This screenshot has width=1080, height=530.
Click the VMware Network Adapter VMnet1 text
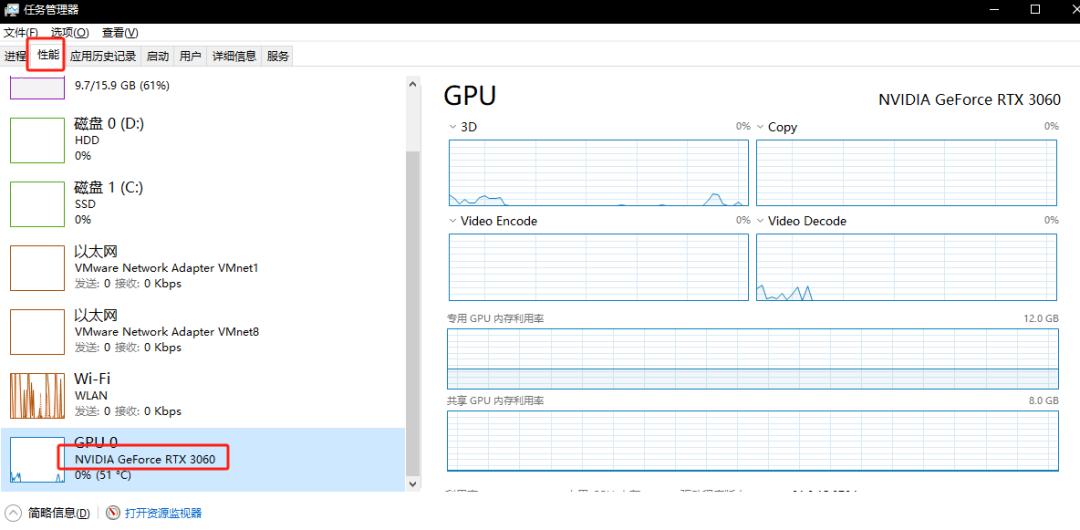pyautogui.click(x=166, y=267)
